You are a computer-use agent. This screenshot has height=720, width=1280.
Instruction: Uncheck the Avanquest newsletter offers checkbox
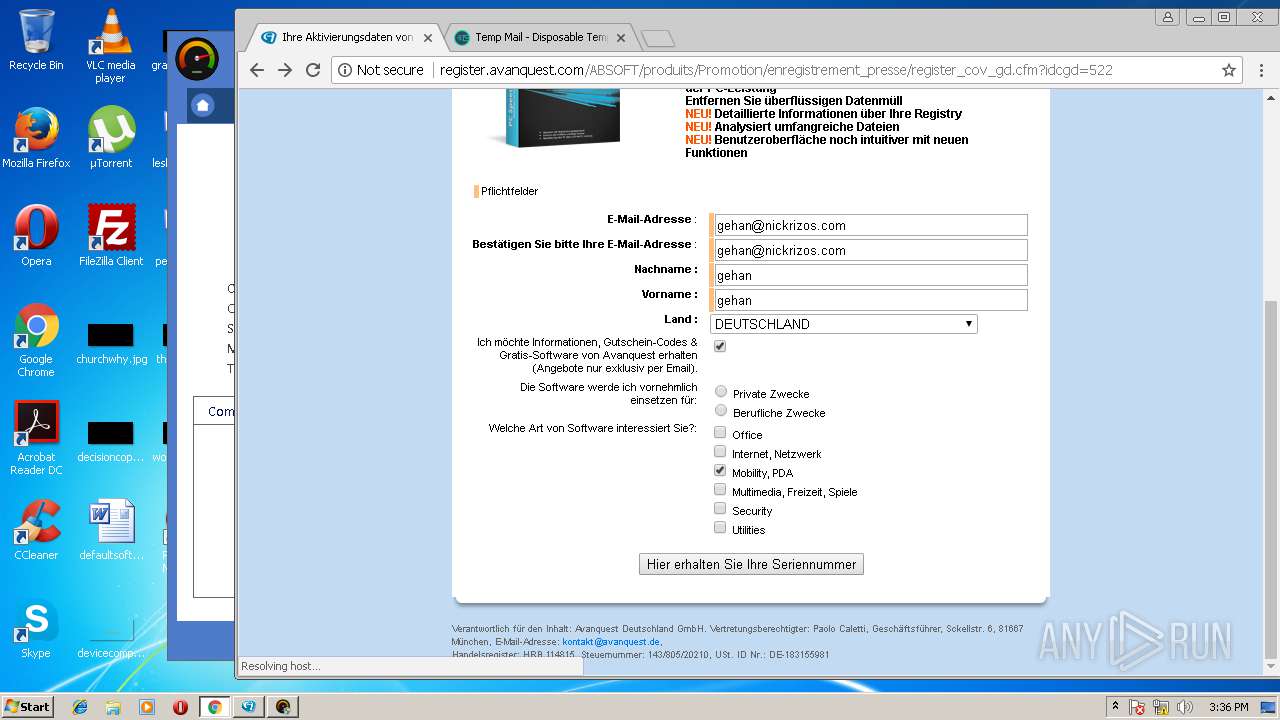pos(720,346)
